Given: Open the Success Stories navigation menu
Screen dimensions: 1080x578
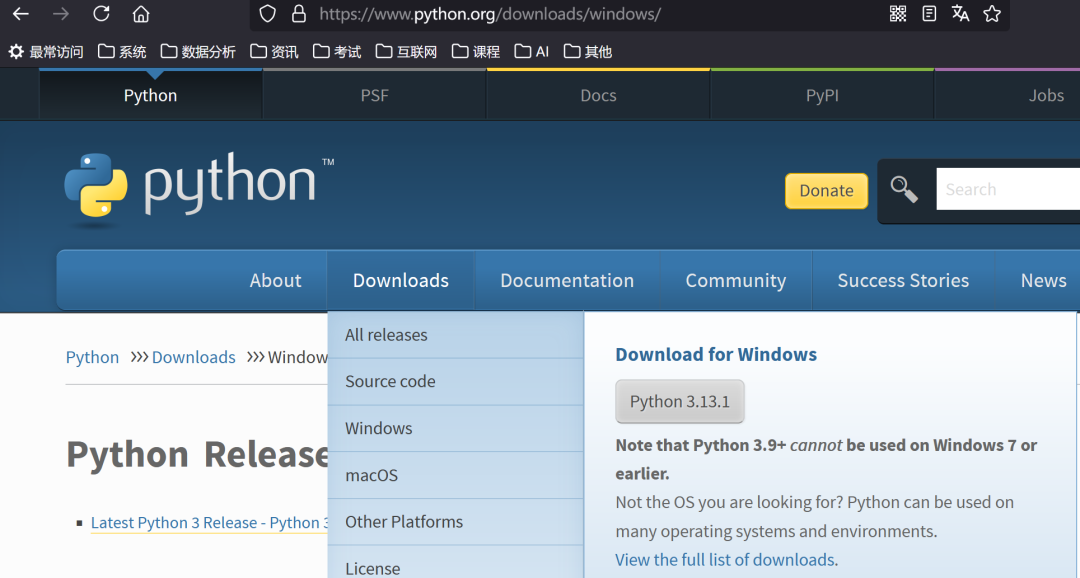Looking at the screenshot, I should (903, 280).
